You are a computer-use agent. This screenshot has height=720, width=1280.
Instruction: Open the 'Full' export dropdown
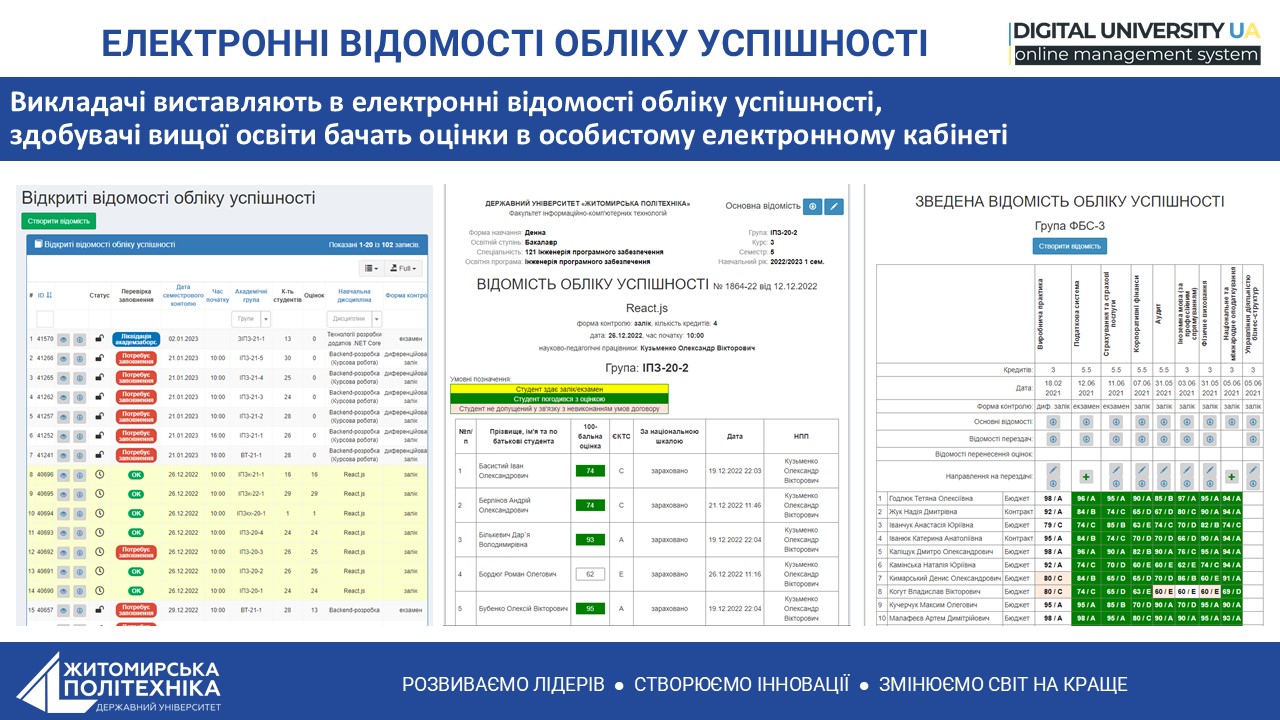(x=405, y=268)
